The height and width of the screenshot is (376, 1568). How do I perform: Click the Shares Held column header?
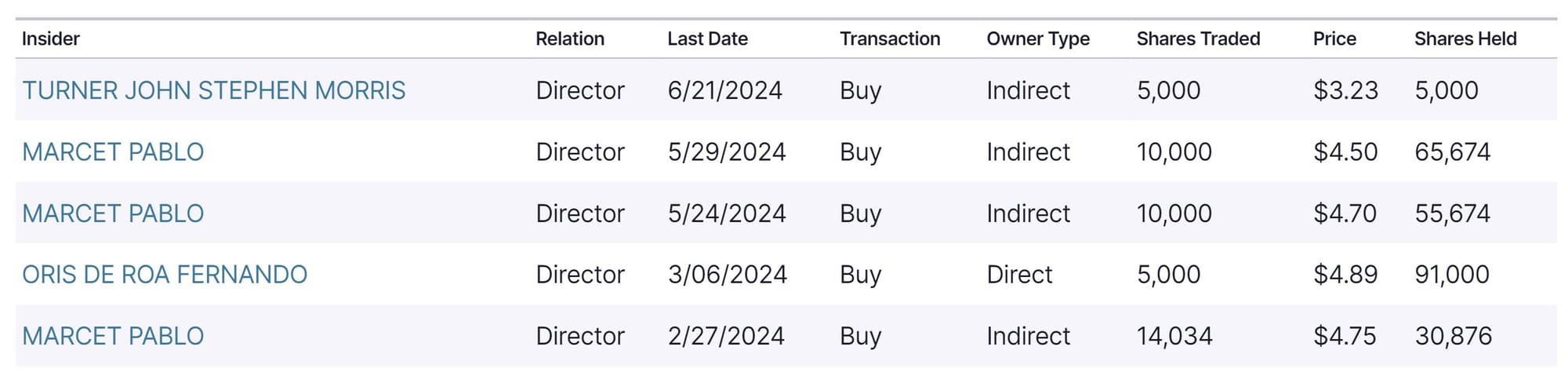(1465, 38)
